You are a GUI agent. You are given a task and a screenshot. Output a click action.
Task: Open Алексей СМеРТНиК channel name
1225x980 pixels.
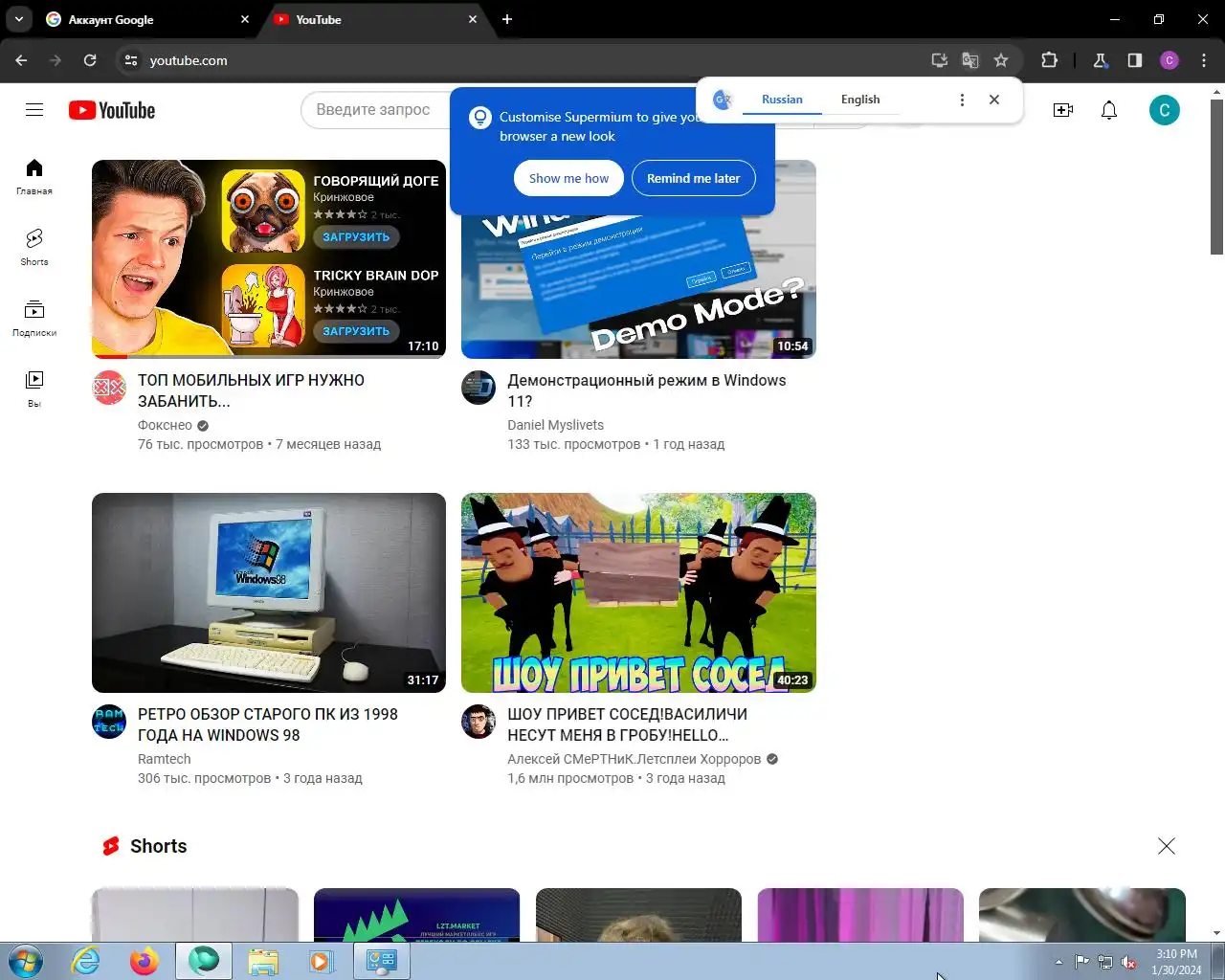(x=634, y=759)
